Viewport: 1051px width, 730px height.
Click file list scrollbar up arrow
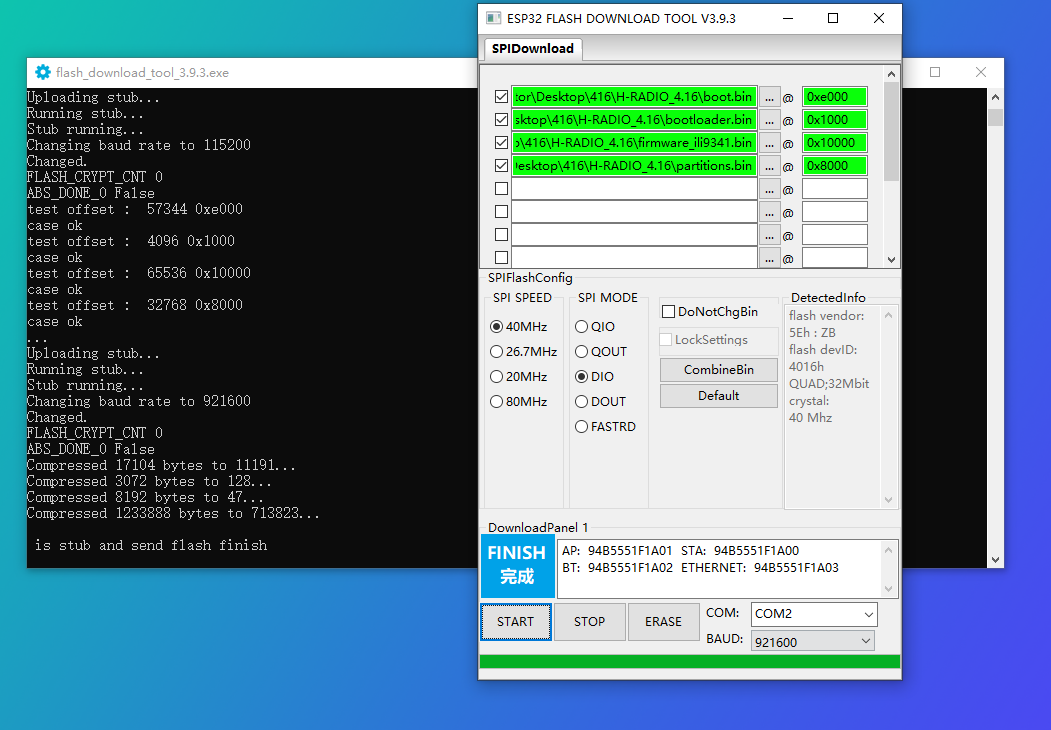(891, 74)
